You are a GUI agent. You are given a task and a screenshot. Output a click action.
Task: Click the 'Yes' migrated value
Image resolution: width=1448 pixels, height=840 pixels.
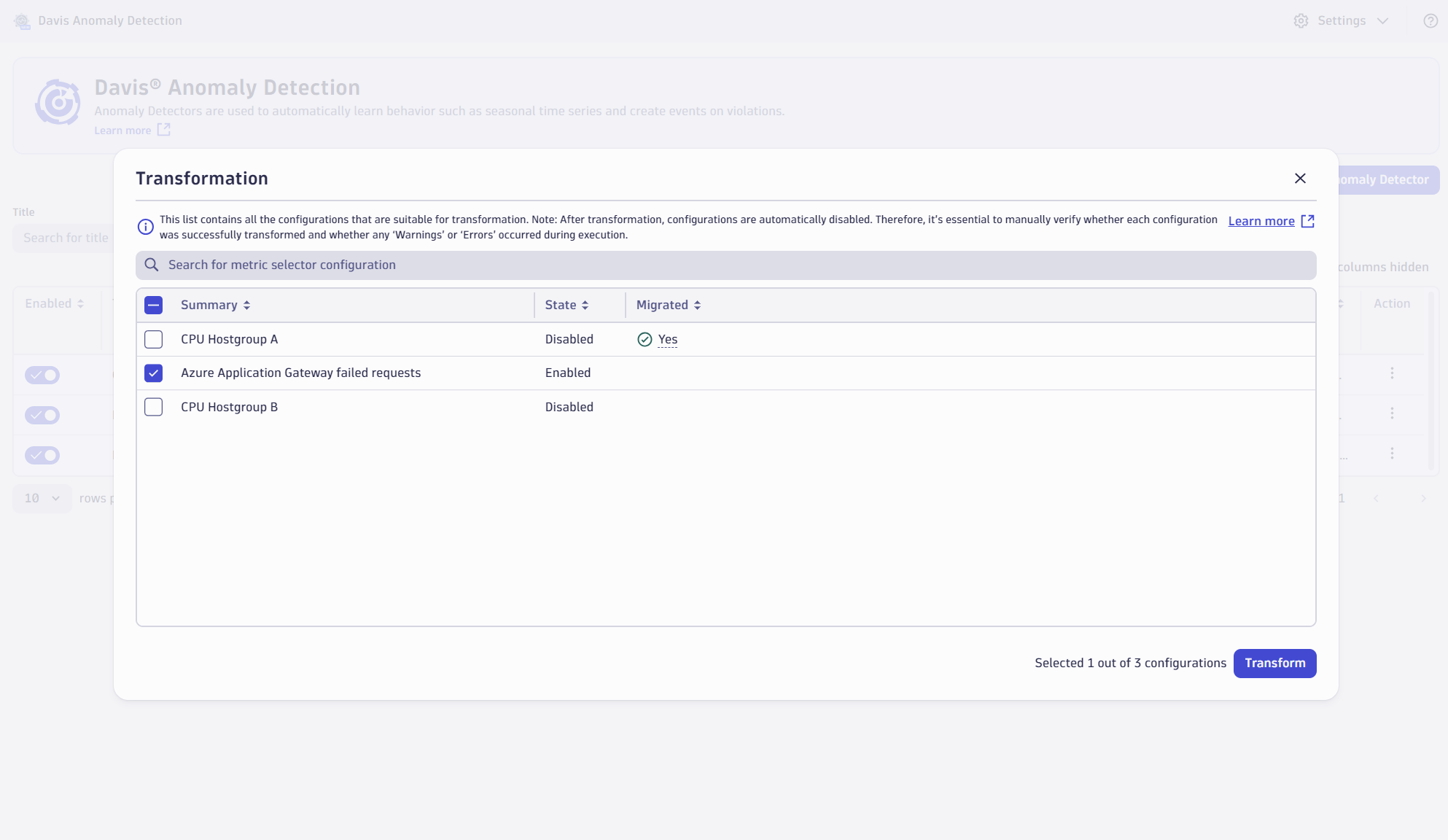[668, 339]
